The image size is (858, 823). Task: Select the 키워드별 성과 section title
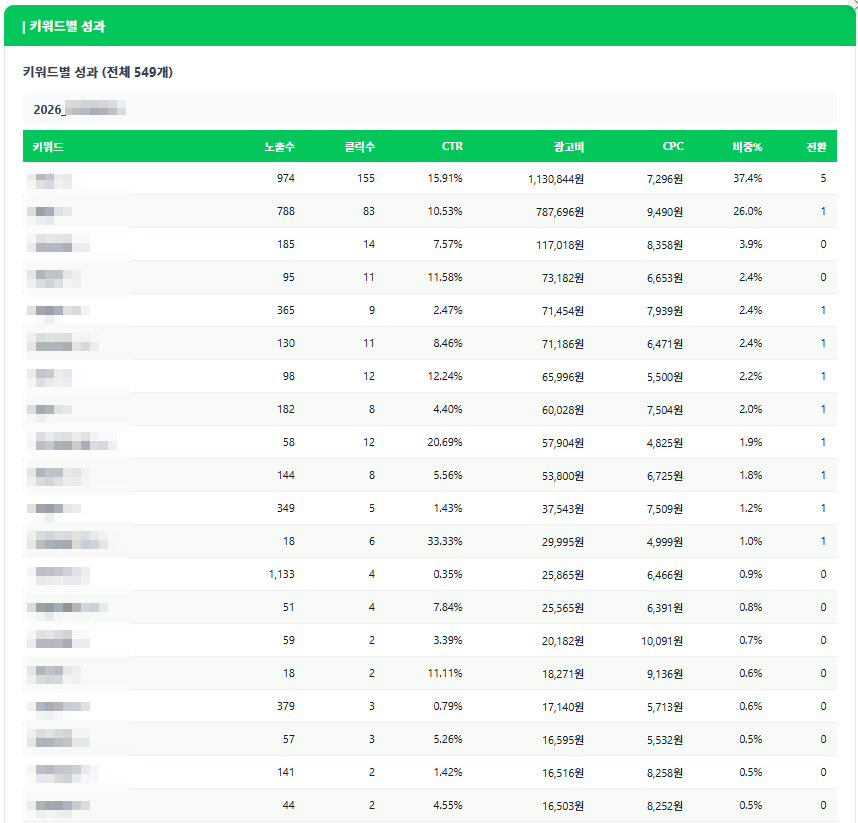point(67,26)
